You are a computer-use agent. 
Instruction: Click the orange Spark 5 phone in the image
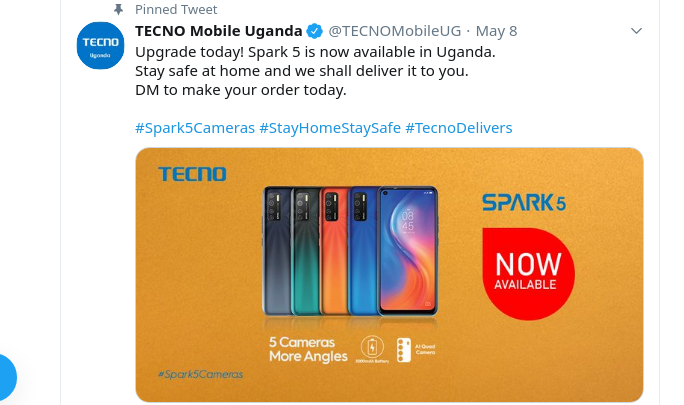coord(335,251)
